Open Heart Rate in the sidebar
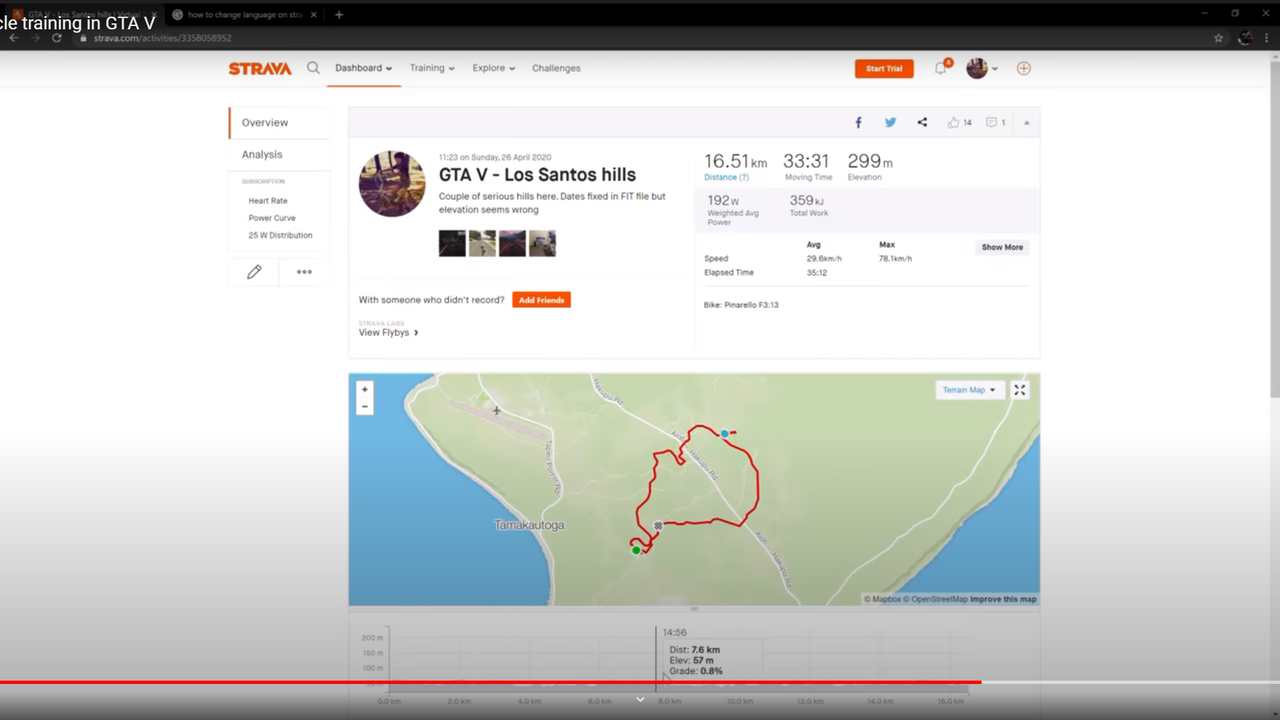 click(x=268, y=201)
